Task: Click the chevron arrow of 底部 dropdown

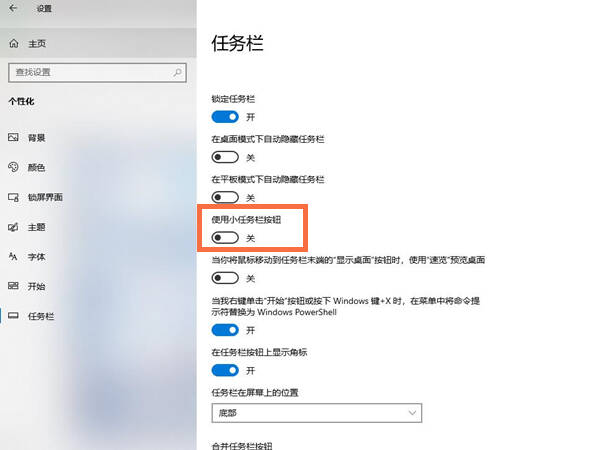Action: point(412,413)
